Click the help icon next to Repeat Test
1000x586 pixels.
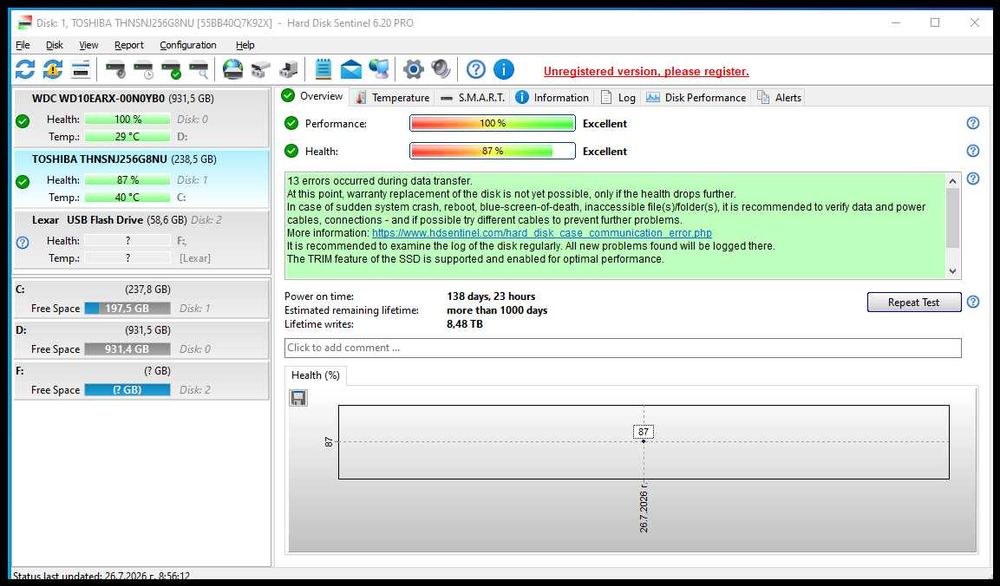[x=973, y=302]
